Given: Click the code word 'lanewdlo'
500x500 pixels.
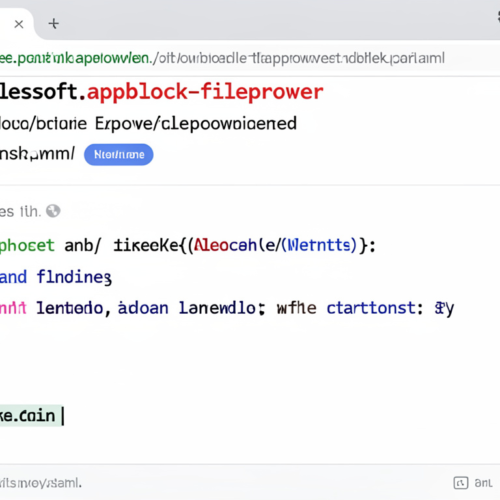Looking at the screenshot, I should click(x=217, y=308).
